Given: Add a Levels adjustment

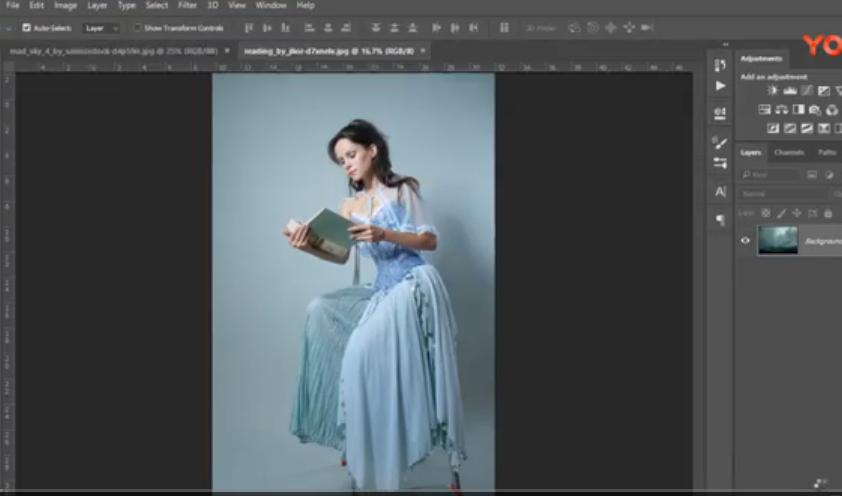Looking at the screenshot, I should (790, 91).
